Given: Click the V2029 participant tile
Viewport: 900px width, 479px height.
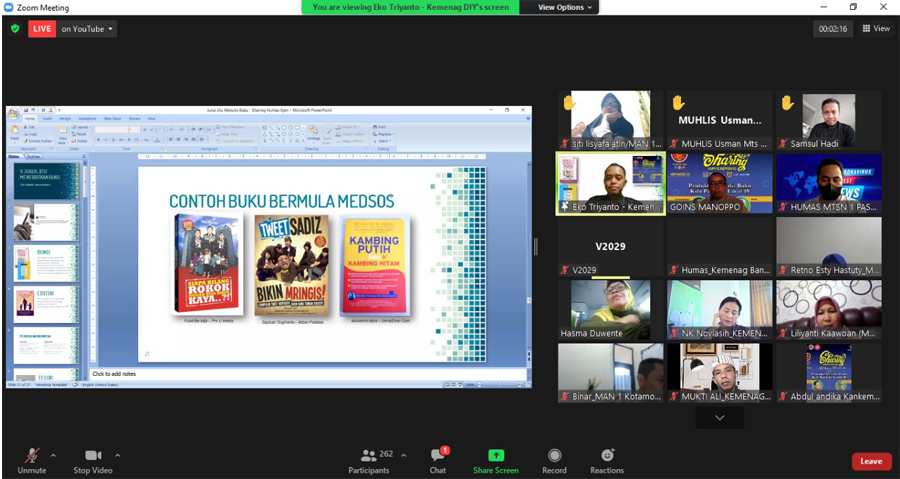Looking at the screenshot, I should (609, 246).
